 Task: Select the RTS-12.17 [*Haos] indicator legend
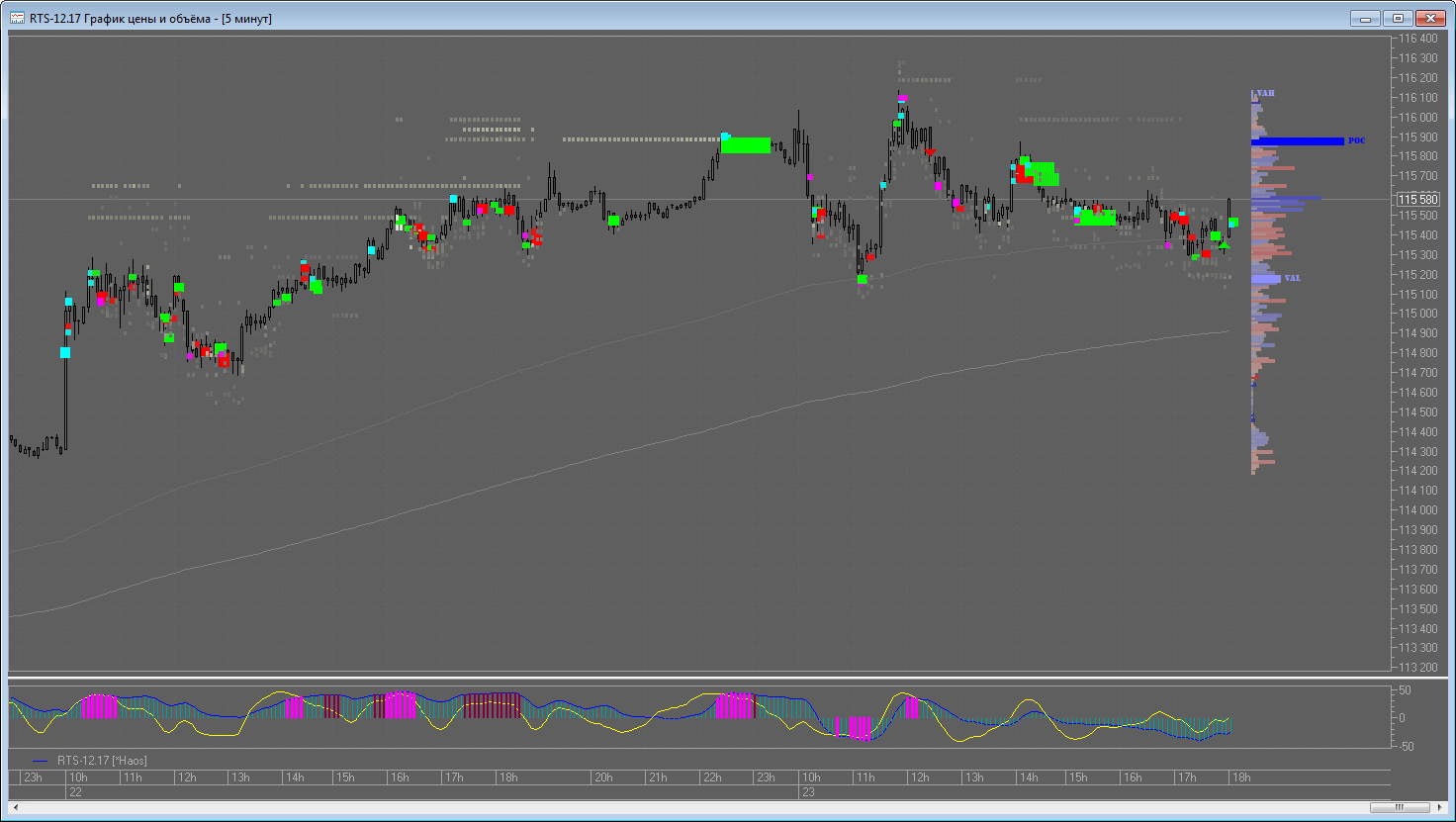coord(102,761)
